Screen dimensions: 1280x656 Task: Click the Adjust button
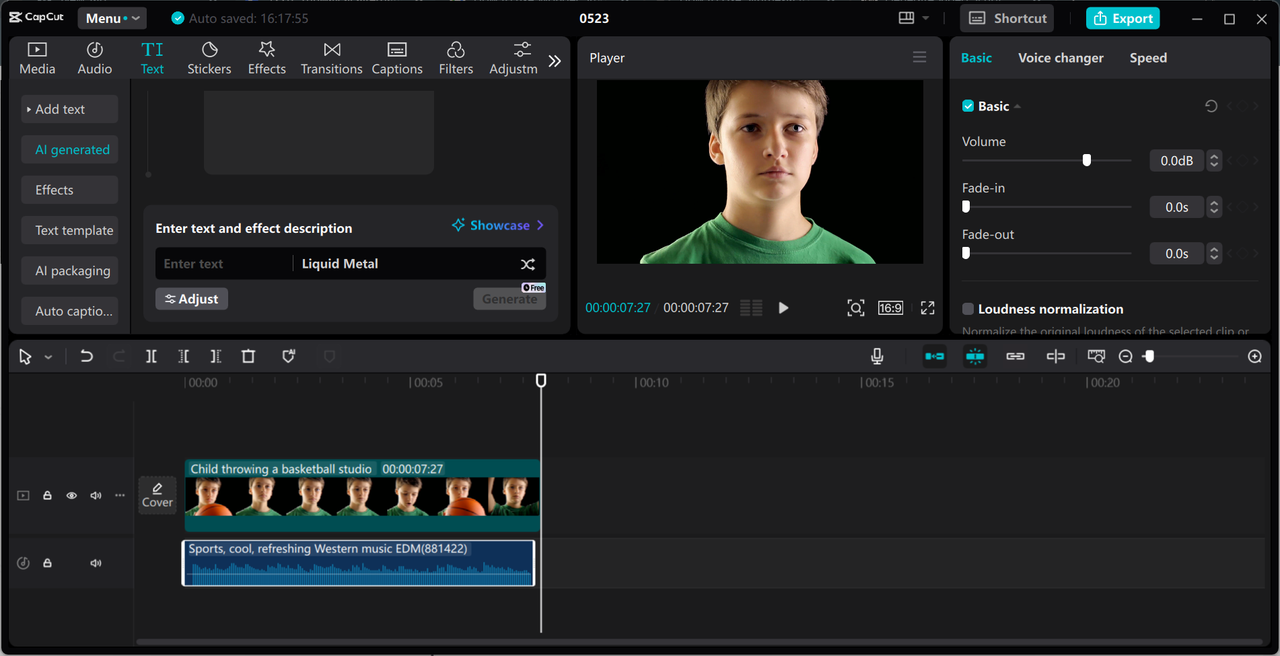191,299
